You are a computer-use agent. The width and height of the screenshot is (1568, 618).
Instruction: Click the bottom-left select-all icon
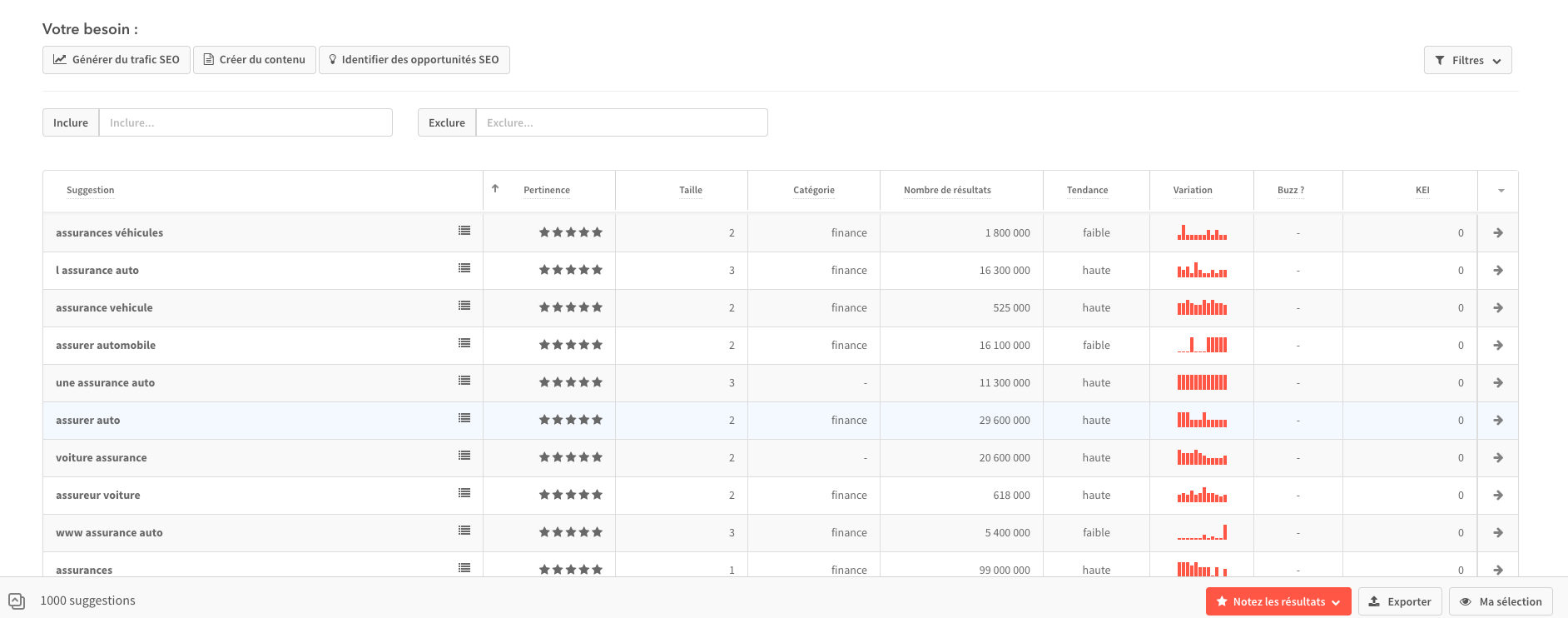coord(17,601)
